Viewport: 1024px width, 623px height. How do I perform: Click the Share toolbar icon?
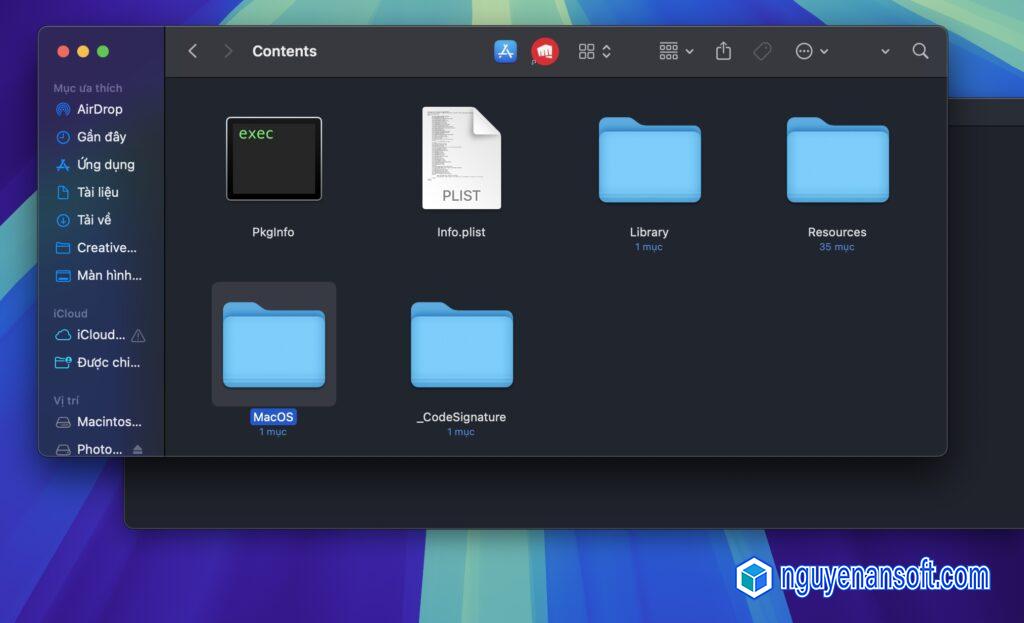click(723, 51)
